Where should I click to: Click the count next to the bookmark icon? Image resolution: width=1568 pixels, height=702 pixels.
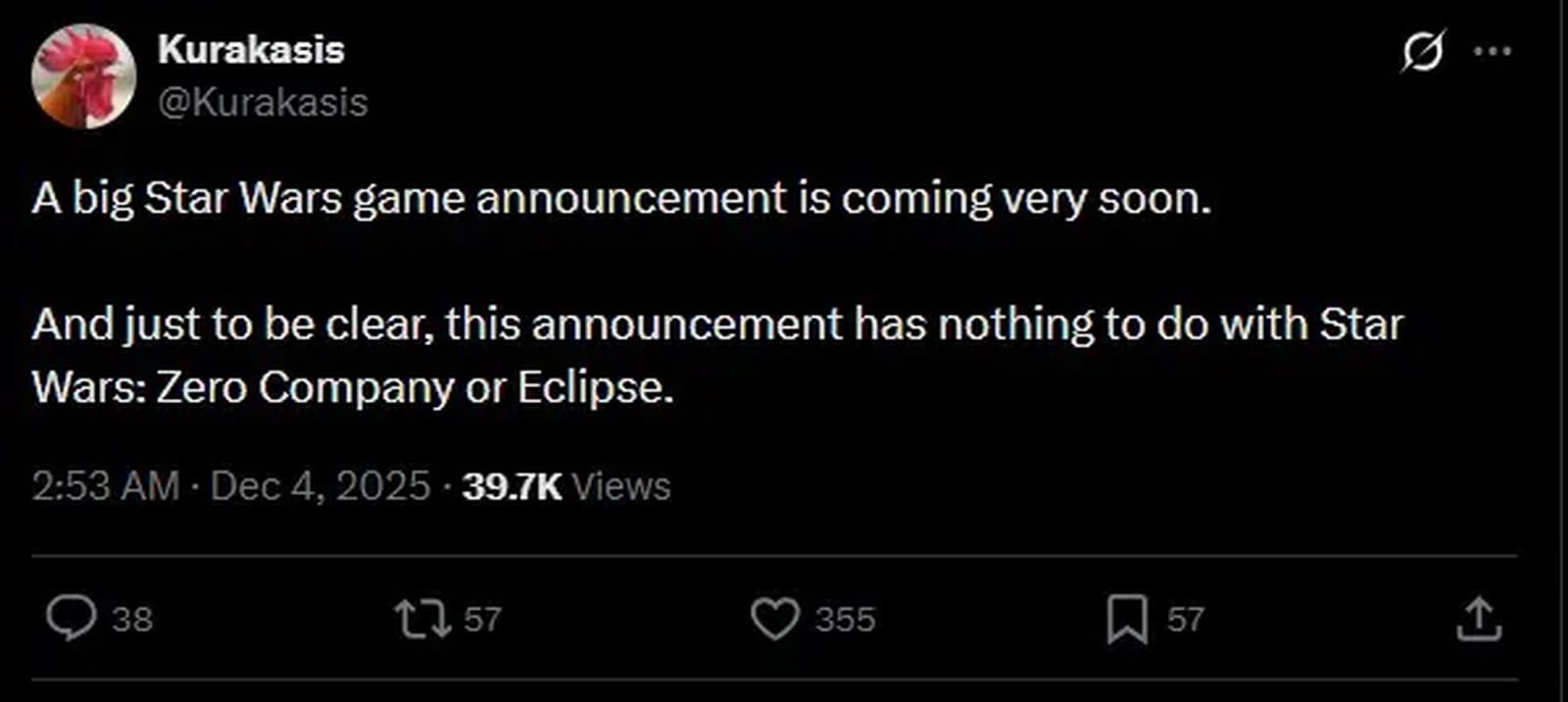pos(1185,620)
